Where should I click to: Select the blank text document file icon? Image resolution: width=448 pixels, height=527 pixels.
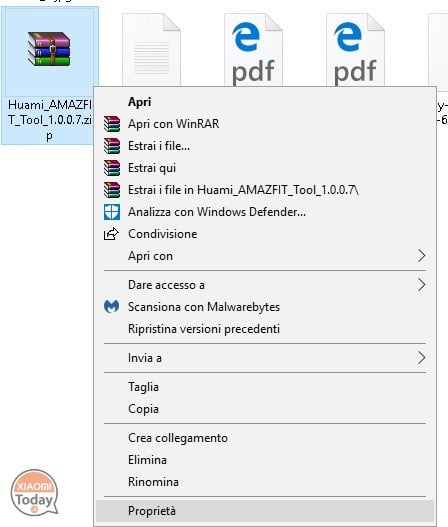tap(151, 49)
